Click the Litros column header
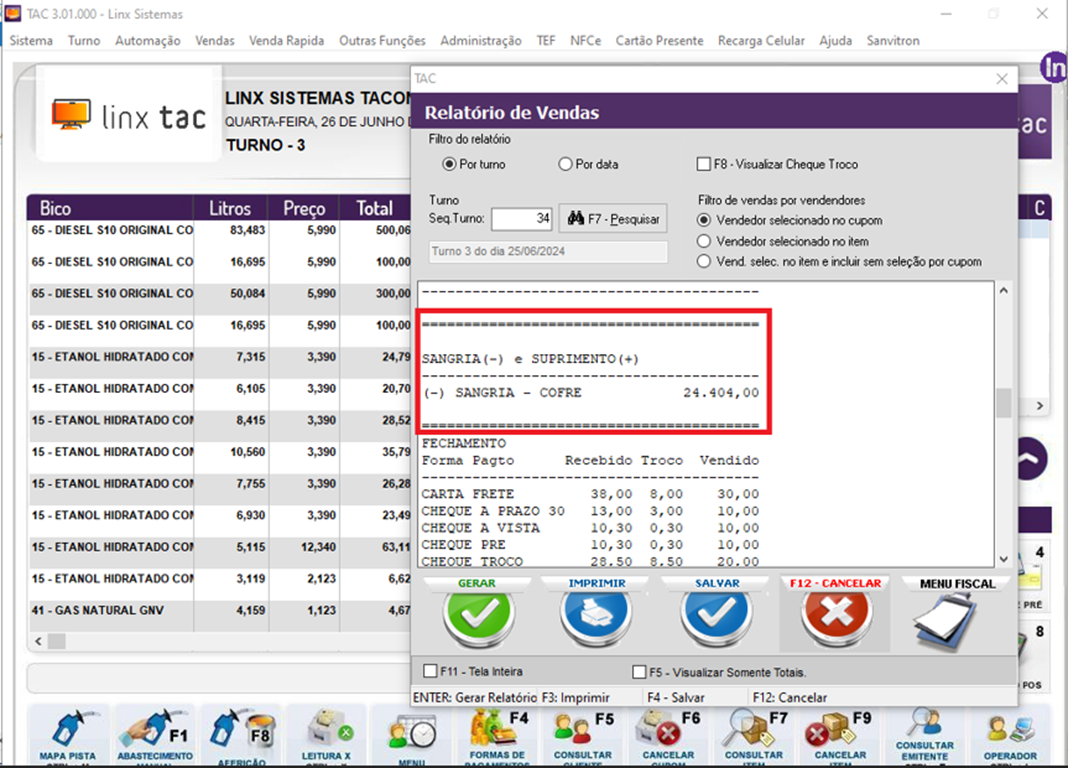The image size is (1068, 768). 230,208
